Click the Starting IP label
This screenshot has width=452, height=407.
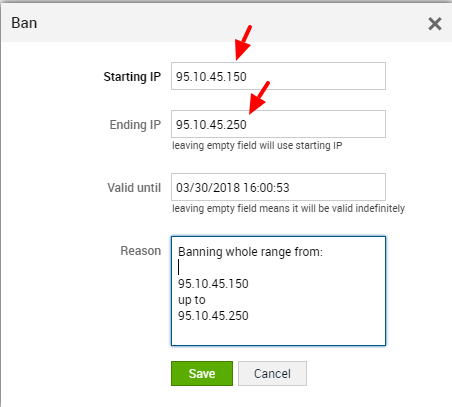tap(132, 77)
